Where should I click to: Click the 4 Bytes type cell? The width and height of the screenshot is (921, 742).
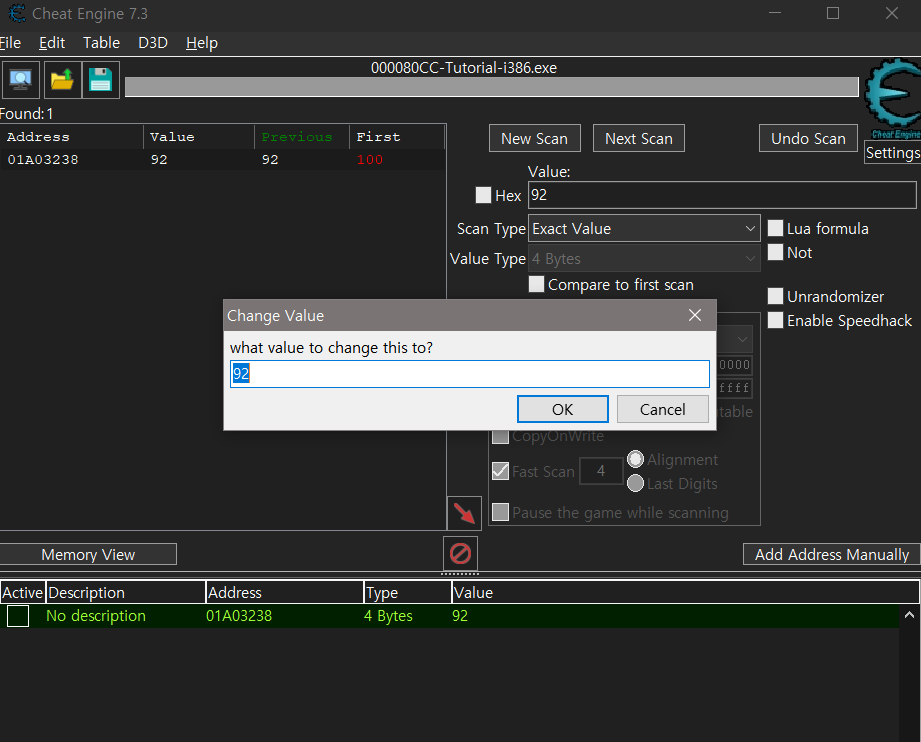(388, 616)
